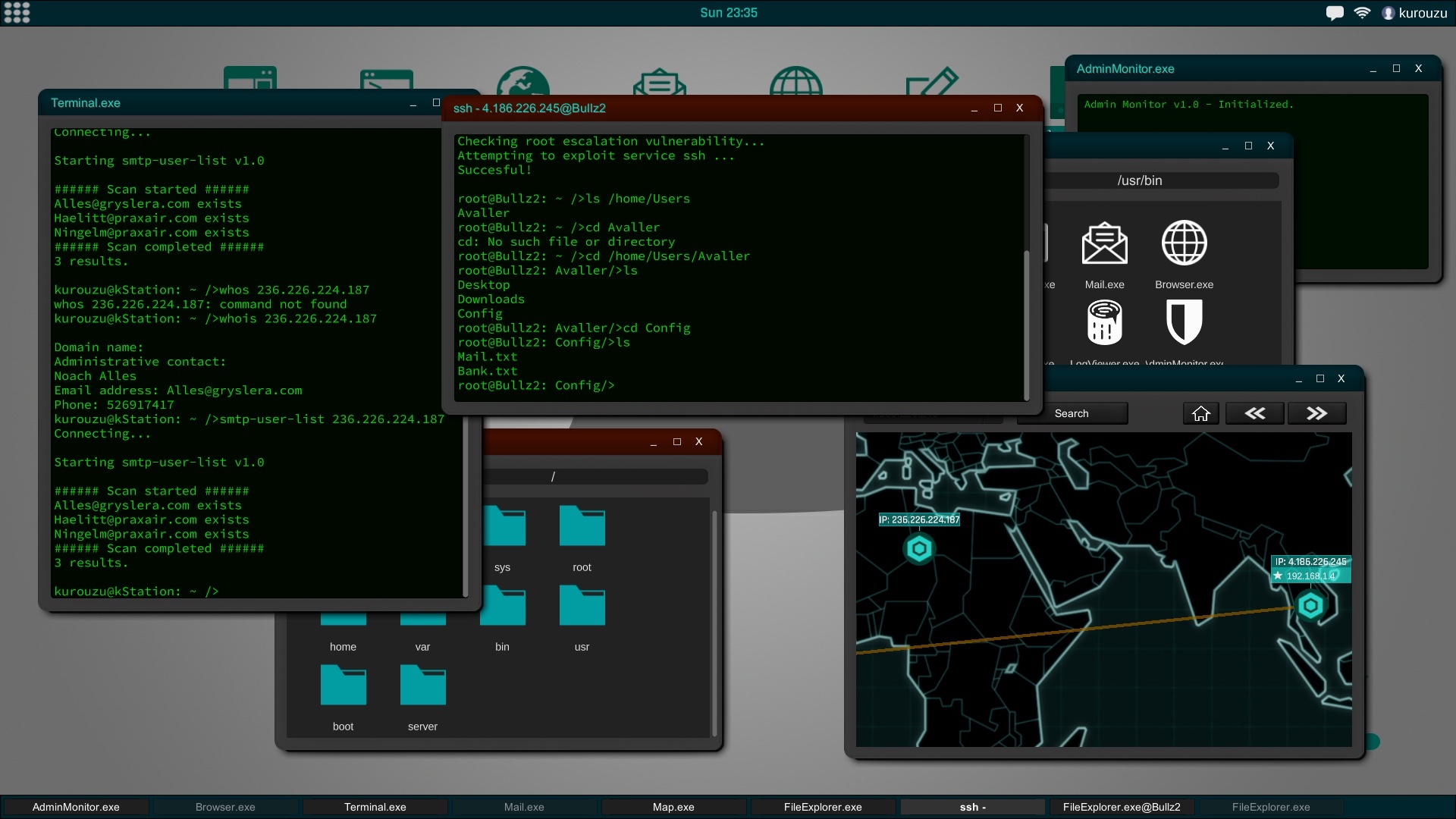Viewport: 1456px width, 819px height.
Task: Click the home icon in the Map window
Action: (x=1202, y=413)
